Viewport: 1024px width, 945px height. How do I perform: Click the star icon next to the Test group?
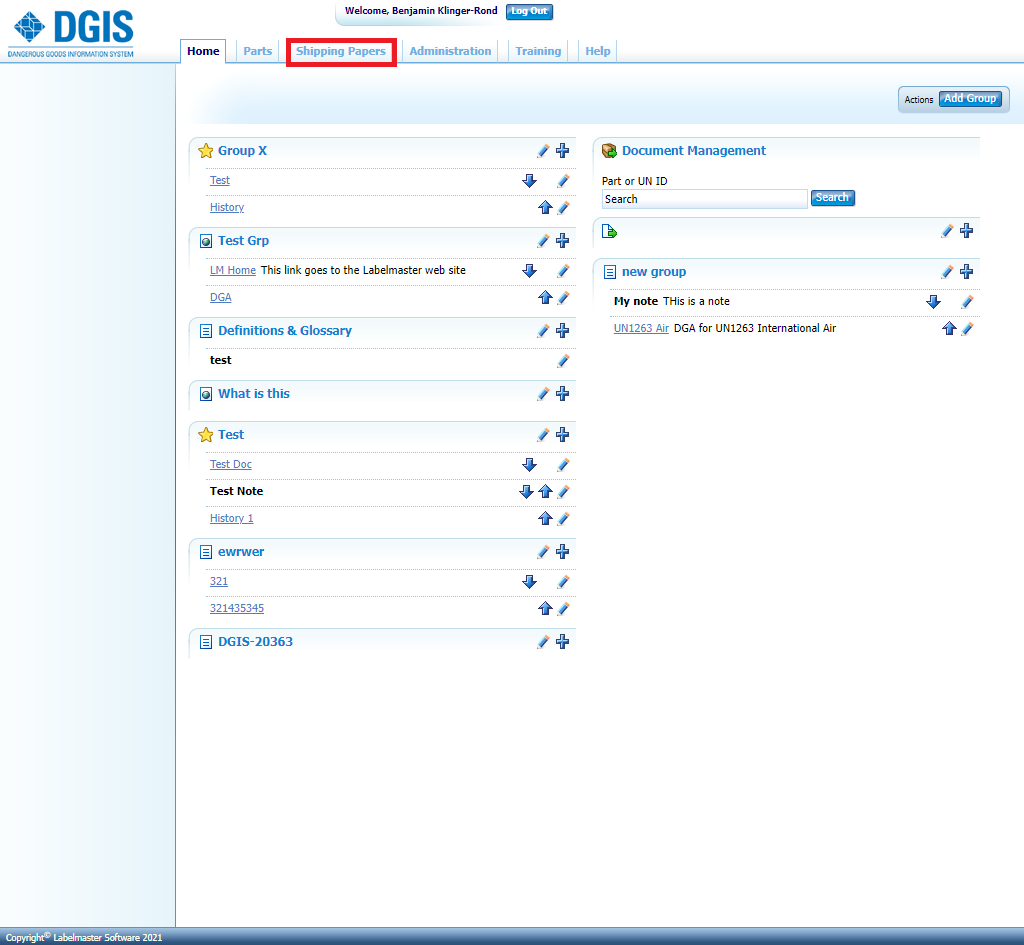pyautogui.click(x=206, y=434)
